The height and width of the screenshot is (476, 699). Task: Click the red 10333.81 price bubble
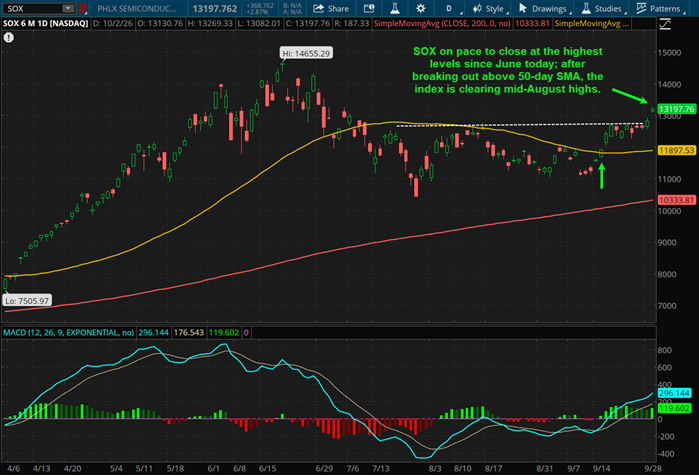click(676, 200)
